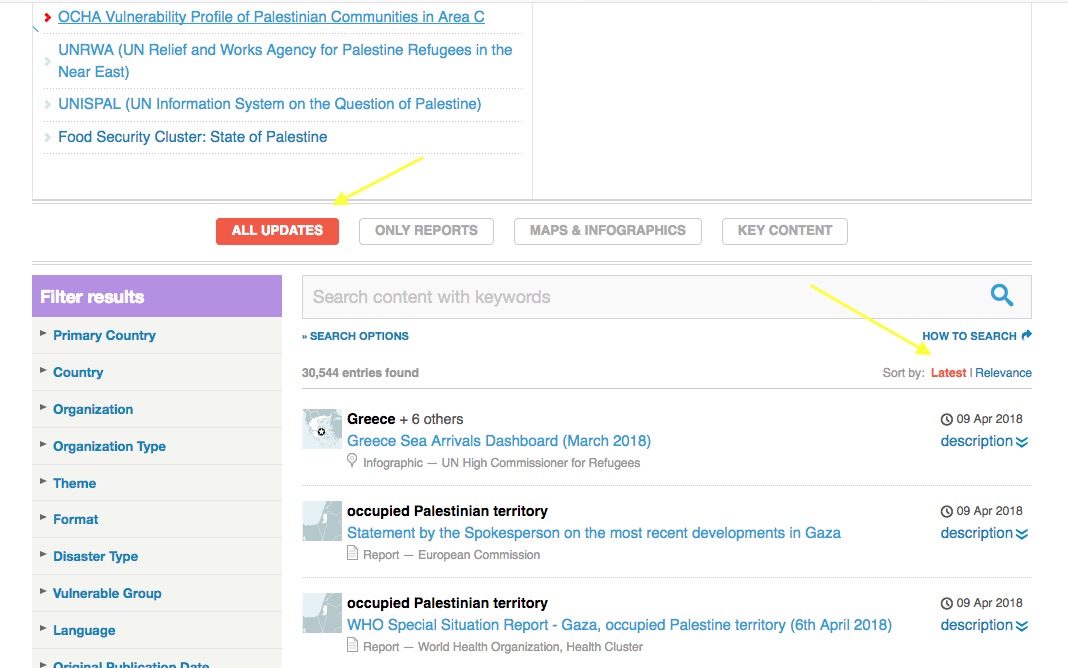Click the clock icon beside the Gaza statement date
Viewport: 1068px width, 668px height.
(x=947, y=511)
